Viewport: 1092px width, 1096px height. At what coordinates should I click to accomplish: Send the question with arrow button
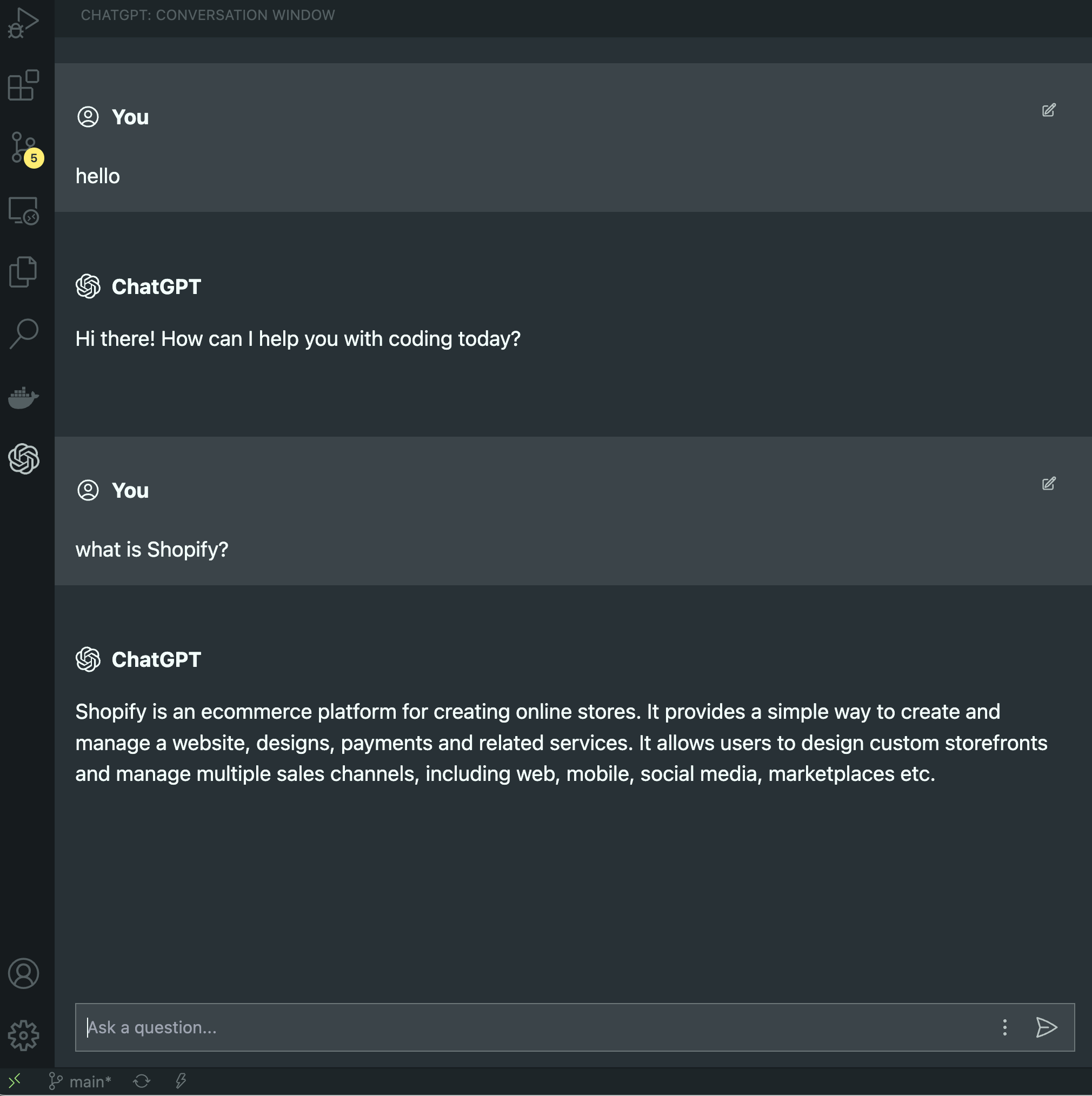tap(1046, 1027)
